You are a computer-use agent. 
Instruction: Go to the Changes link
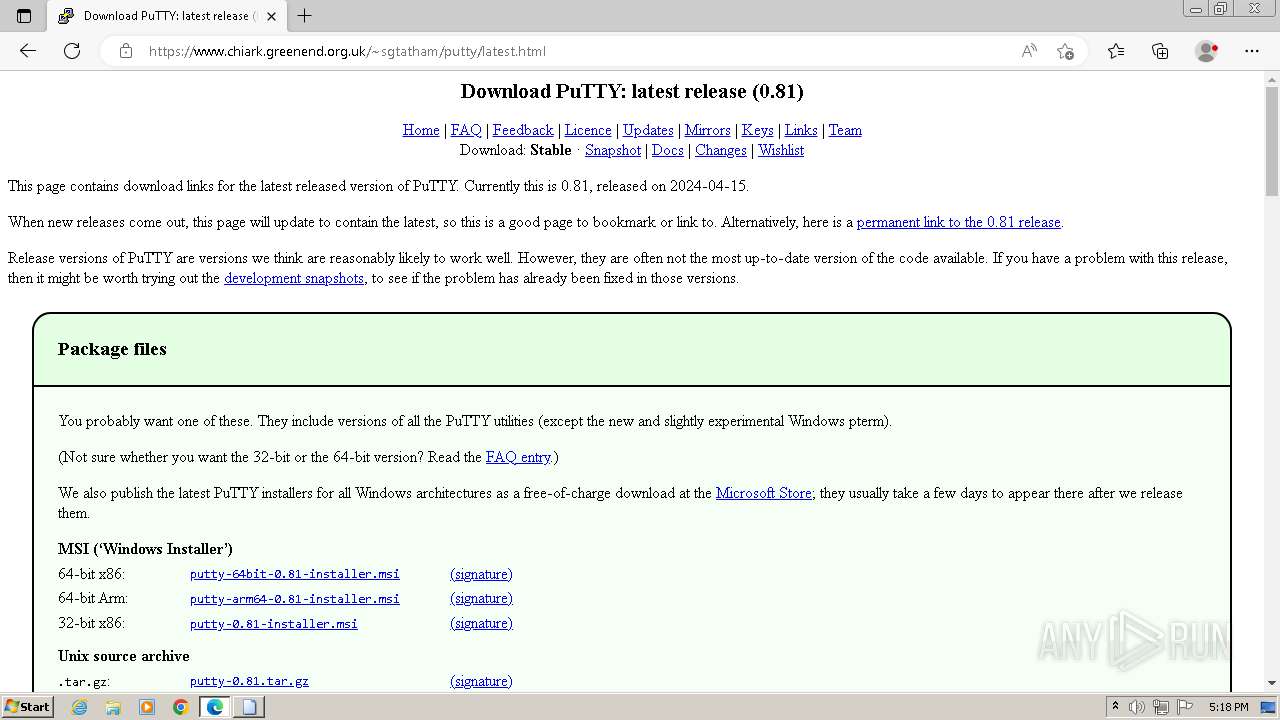tap(721, 150)
